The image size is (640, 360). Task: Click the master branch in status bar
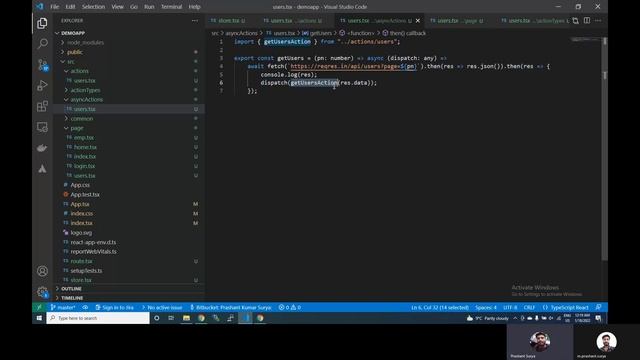63,307
